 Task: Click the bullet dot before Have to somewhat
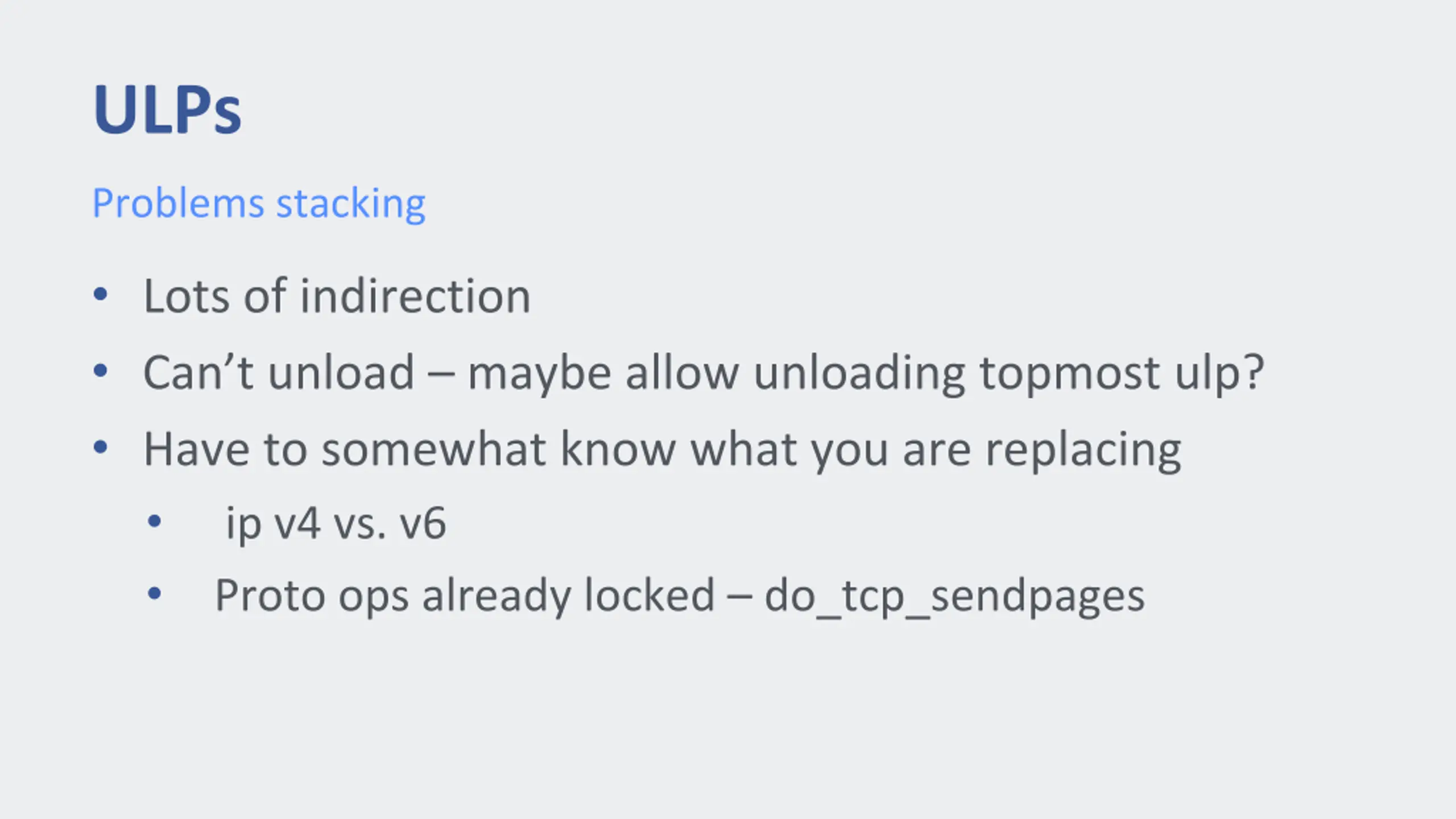coord(100,448)
